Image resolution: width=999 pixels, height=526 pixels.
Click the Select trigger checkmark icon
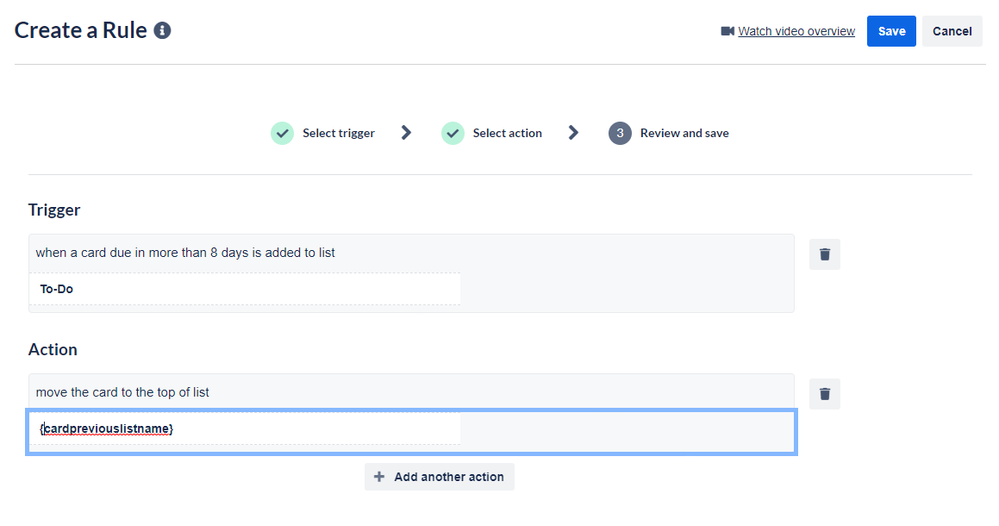pyautogui.click(x=282, y=133)
